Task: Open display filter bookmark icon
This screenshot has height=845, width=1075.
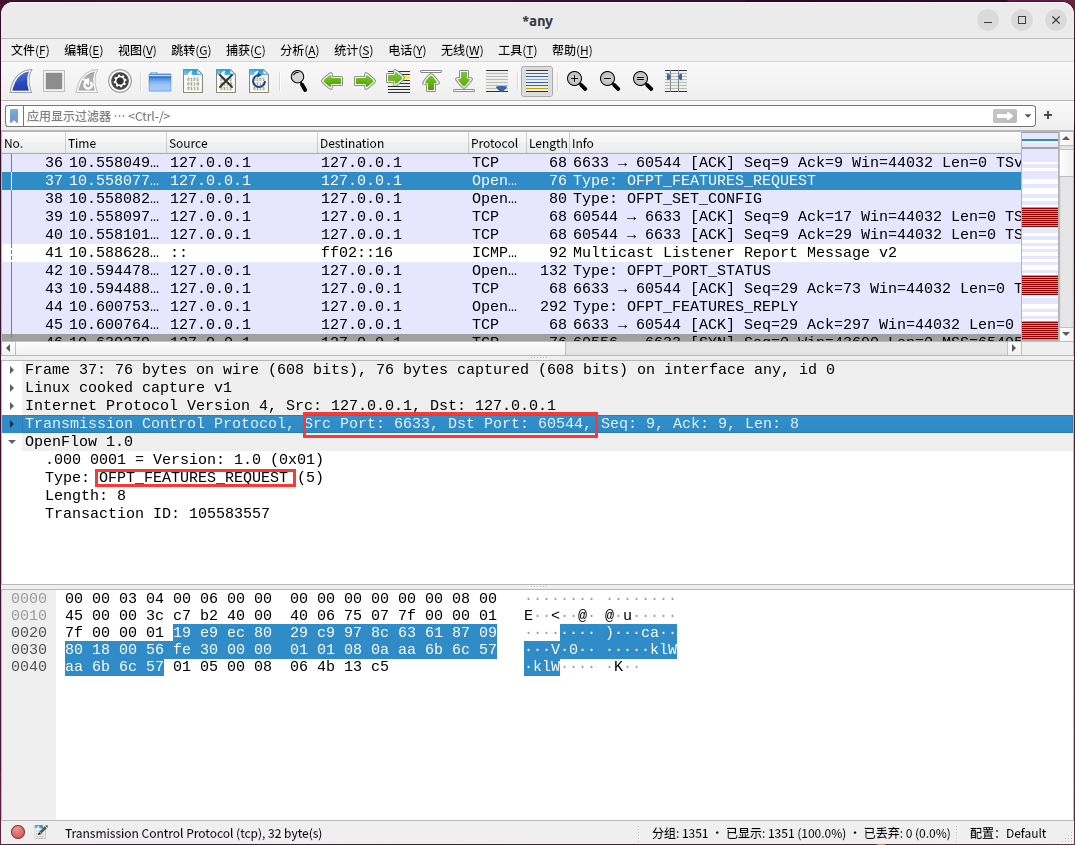Action: pos(14,116)
